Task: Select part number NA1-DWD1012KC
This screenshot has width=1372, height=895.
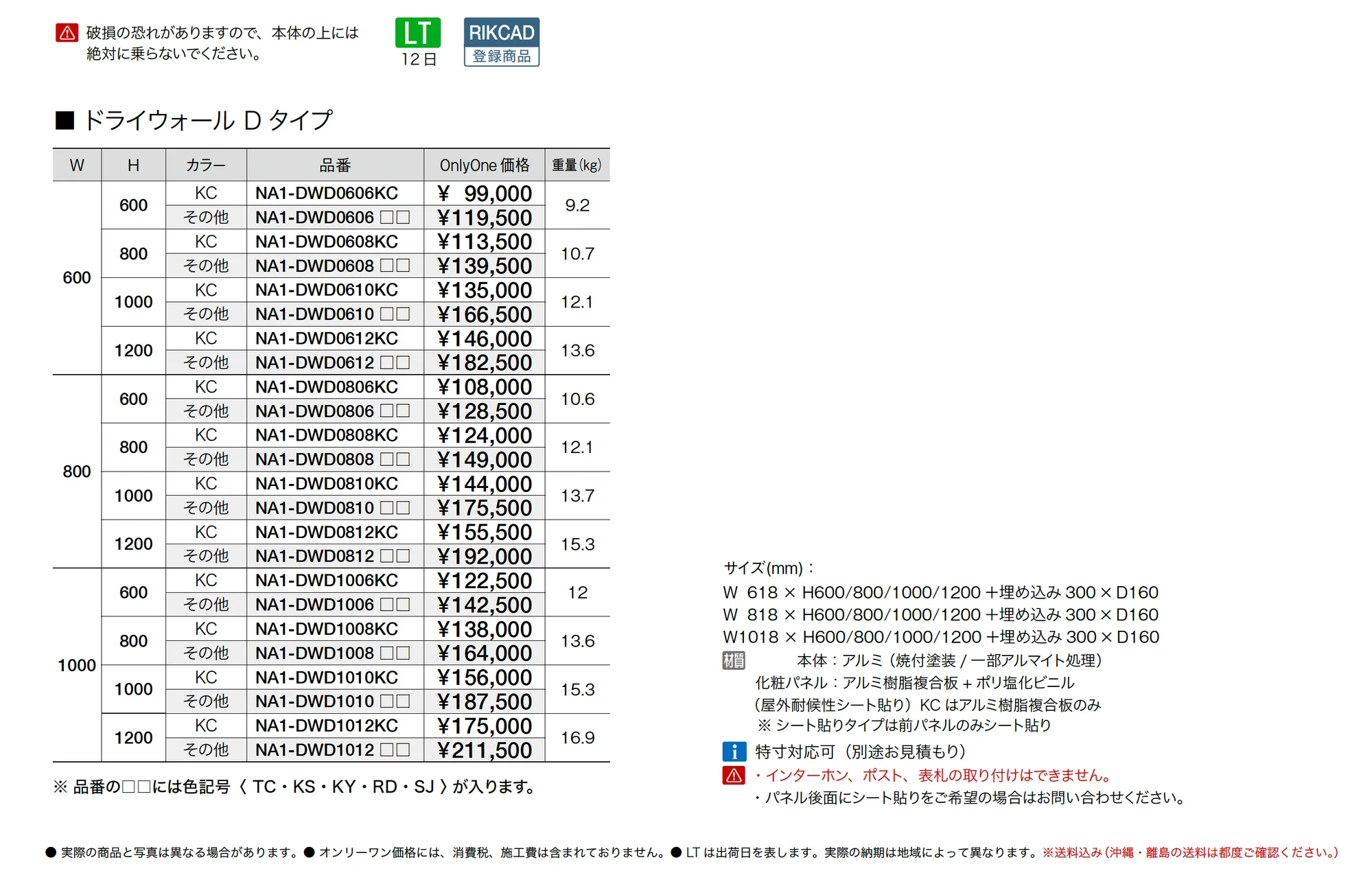Action: [x=327, y=725]
